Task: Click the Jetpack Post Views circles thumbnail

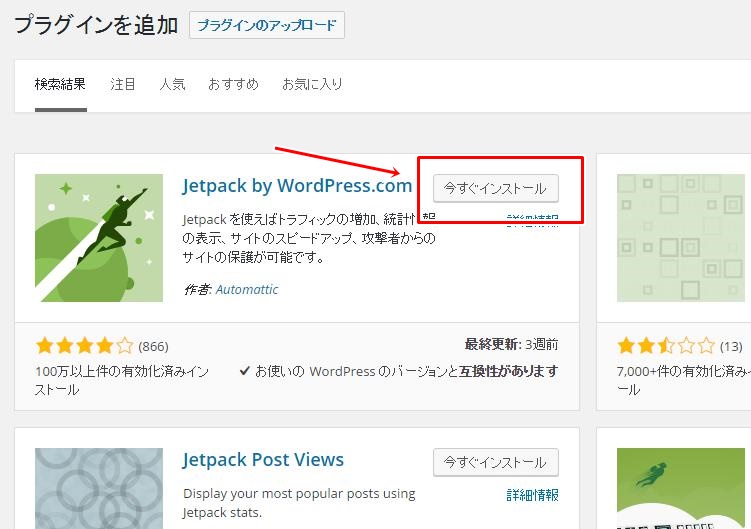Action: (x=99, y=489)
